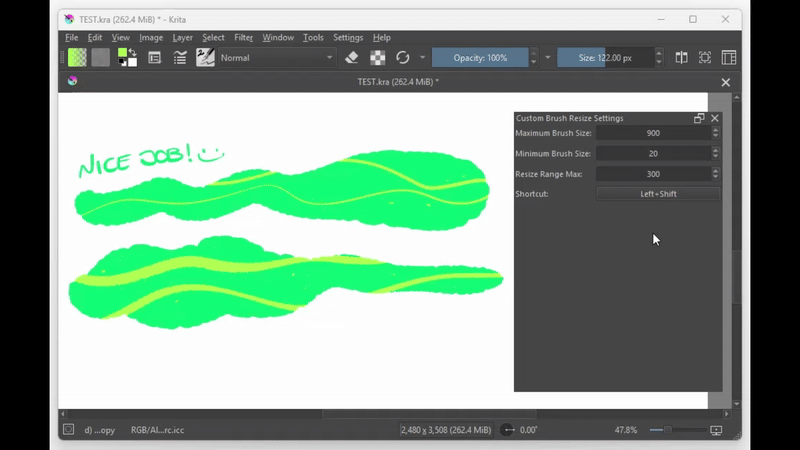The width and height of the screenshot is (800, 450).
Task: Reload the original brush preset
Action: (403, 58)
